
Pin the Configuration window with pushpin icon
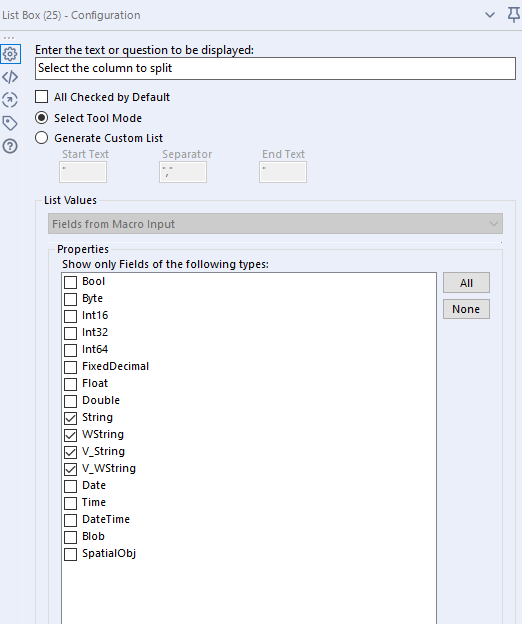tap(514, 15)
